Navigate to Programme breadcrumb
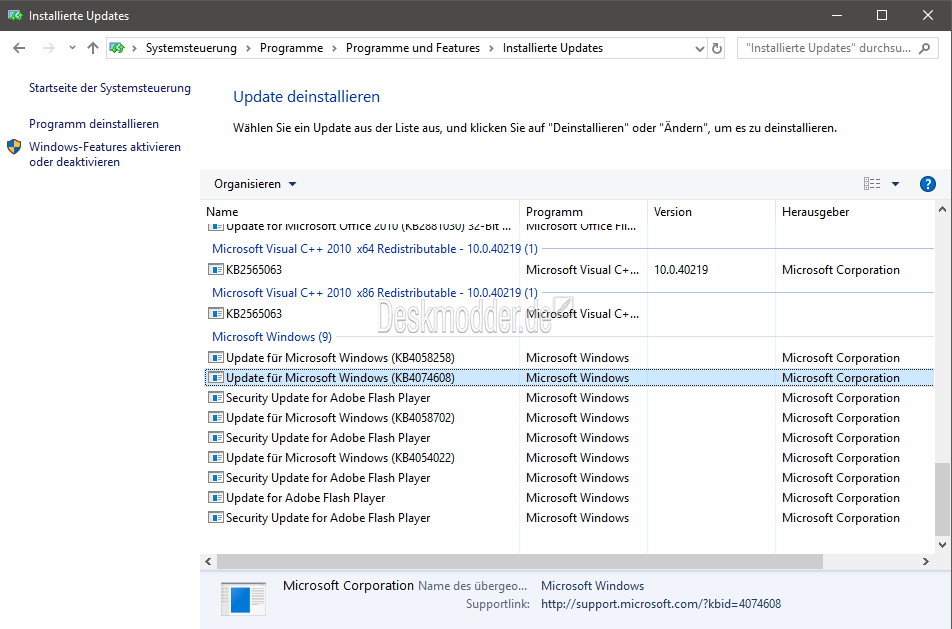 [x=291, y=48]
